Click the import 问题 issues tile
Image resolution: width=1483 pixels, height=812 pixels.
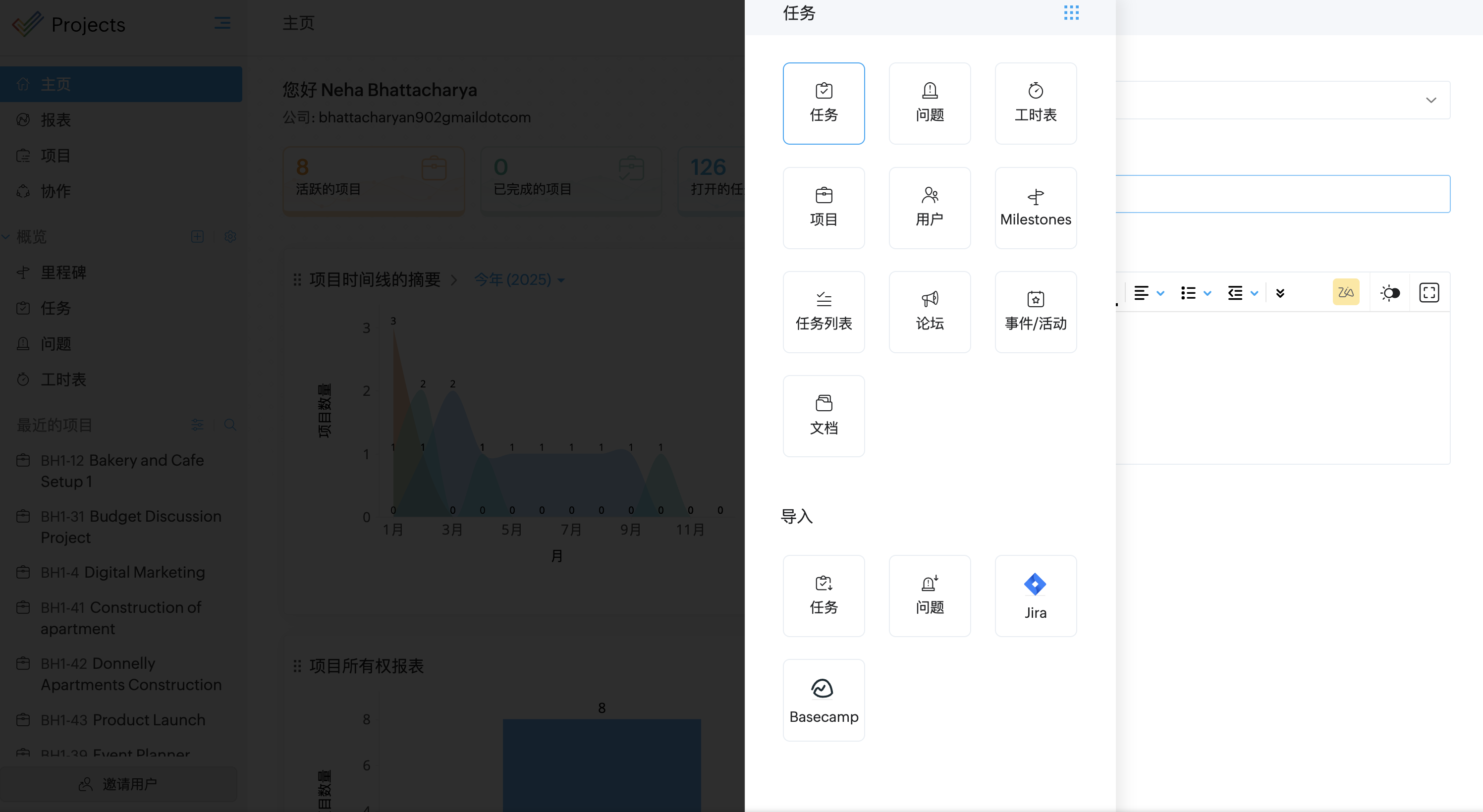point(929,595)
